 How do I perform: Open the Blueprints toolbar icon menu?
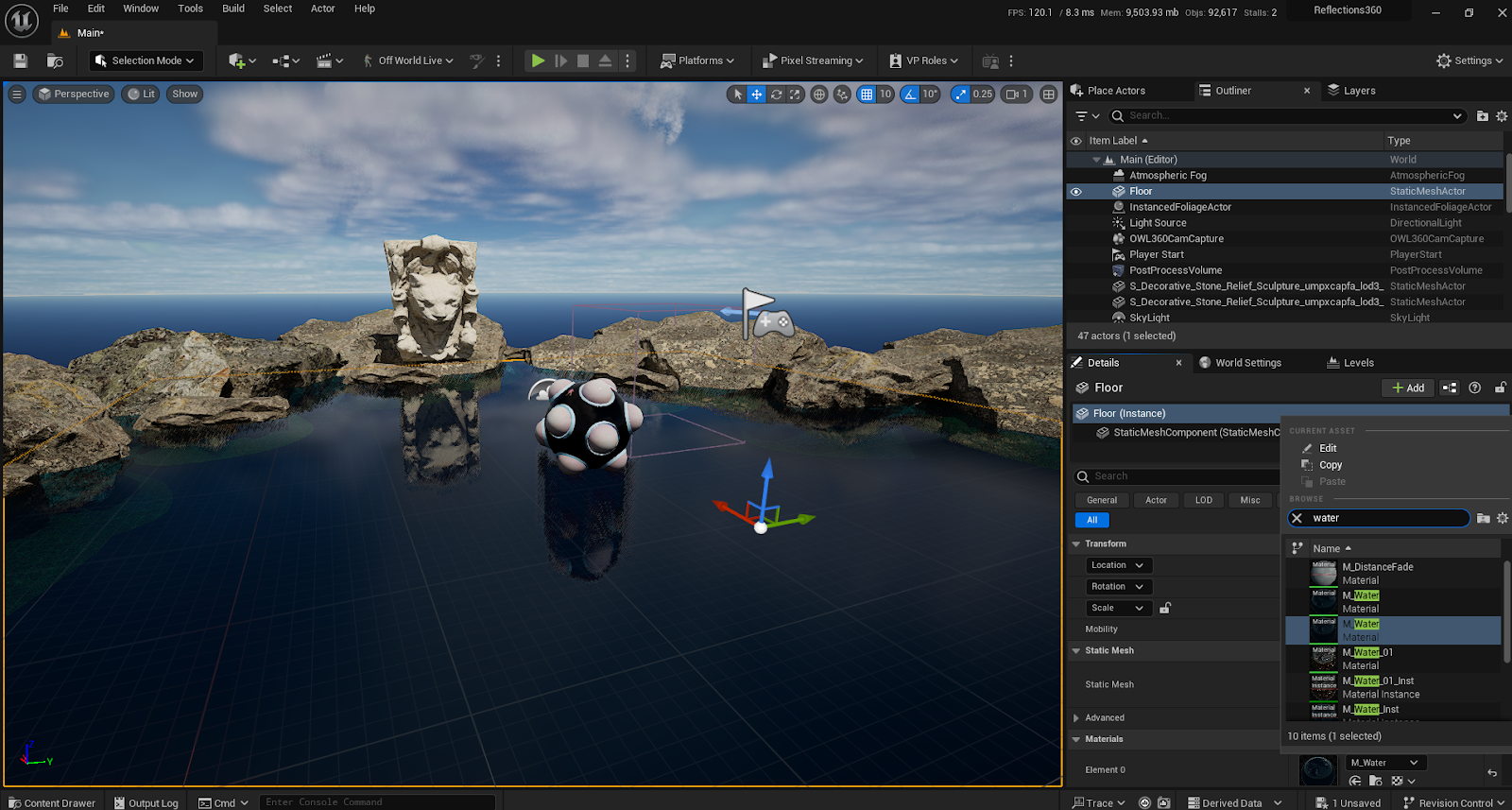tap(285, 60)
